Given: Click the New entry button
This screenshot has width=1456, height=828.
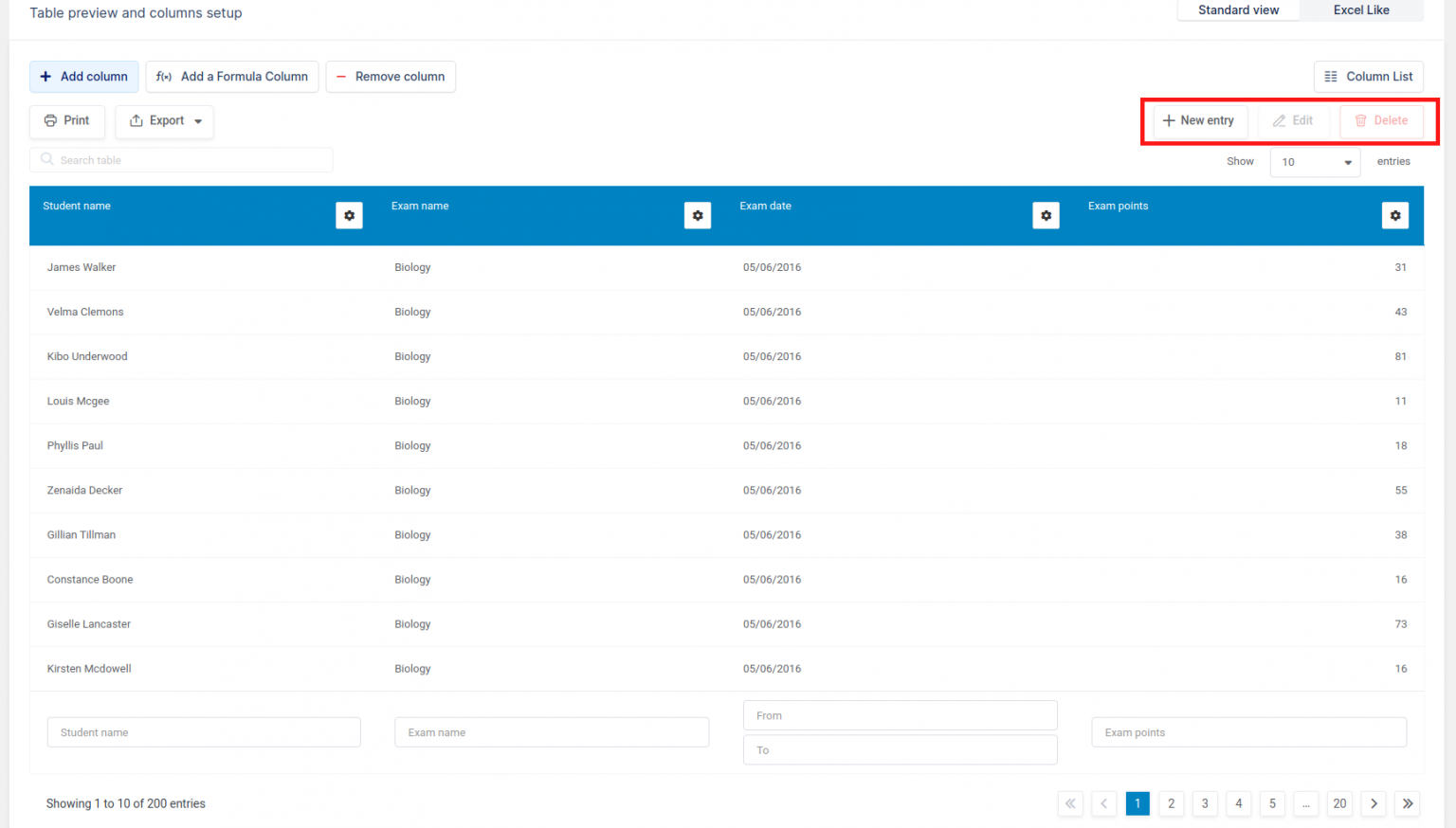Looking at the screenshot, I should point(1197,120).
